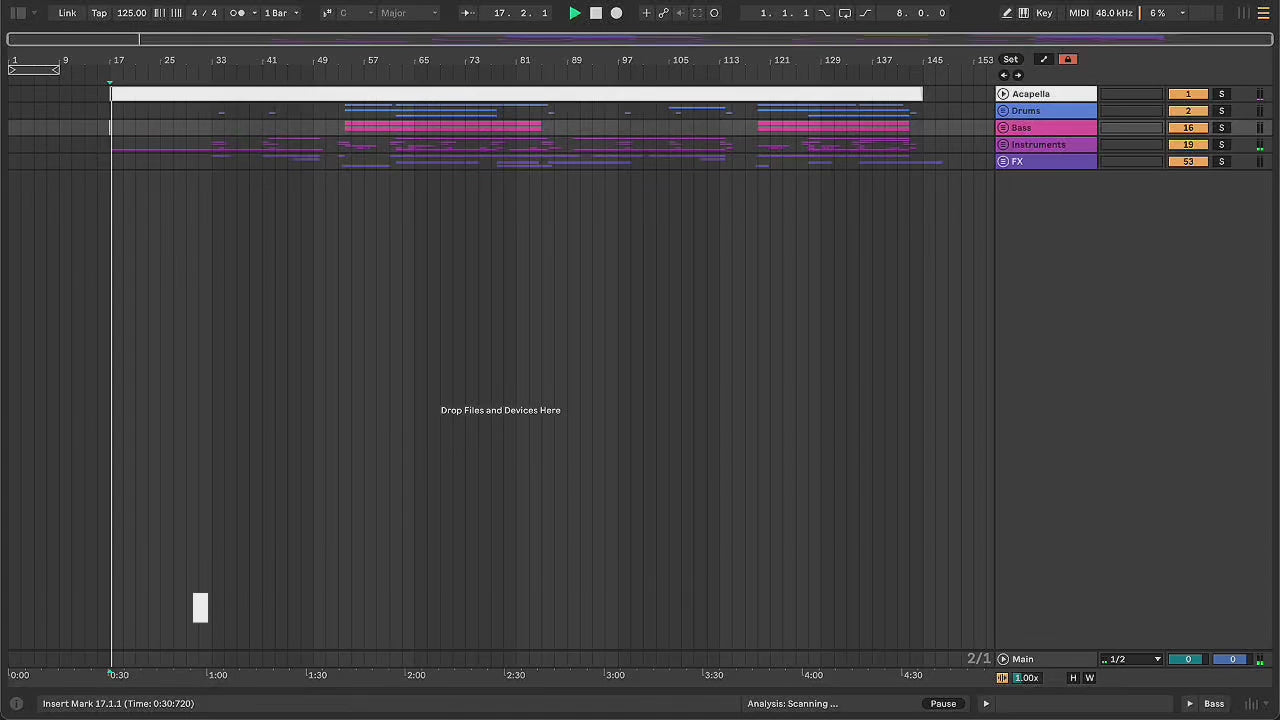
Task: Toggle the metronome
Action: pos(238,13)
